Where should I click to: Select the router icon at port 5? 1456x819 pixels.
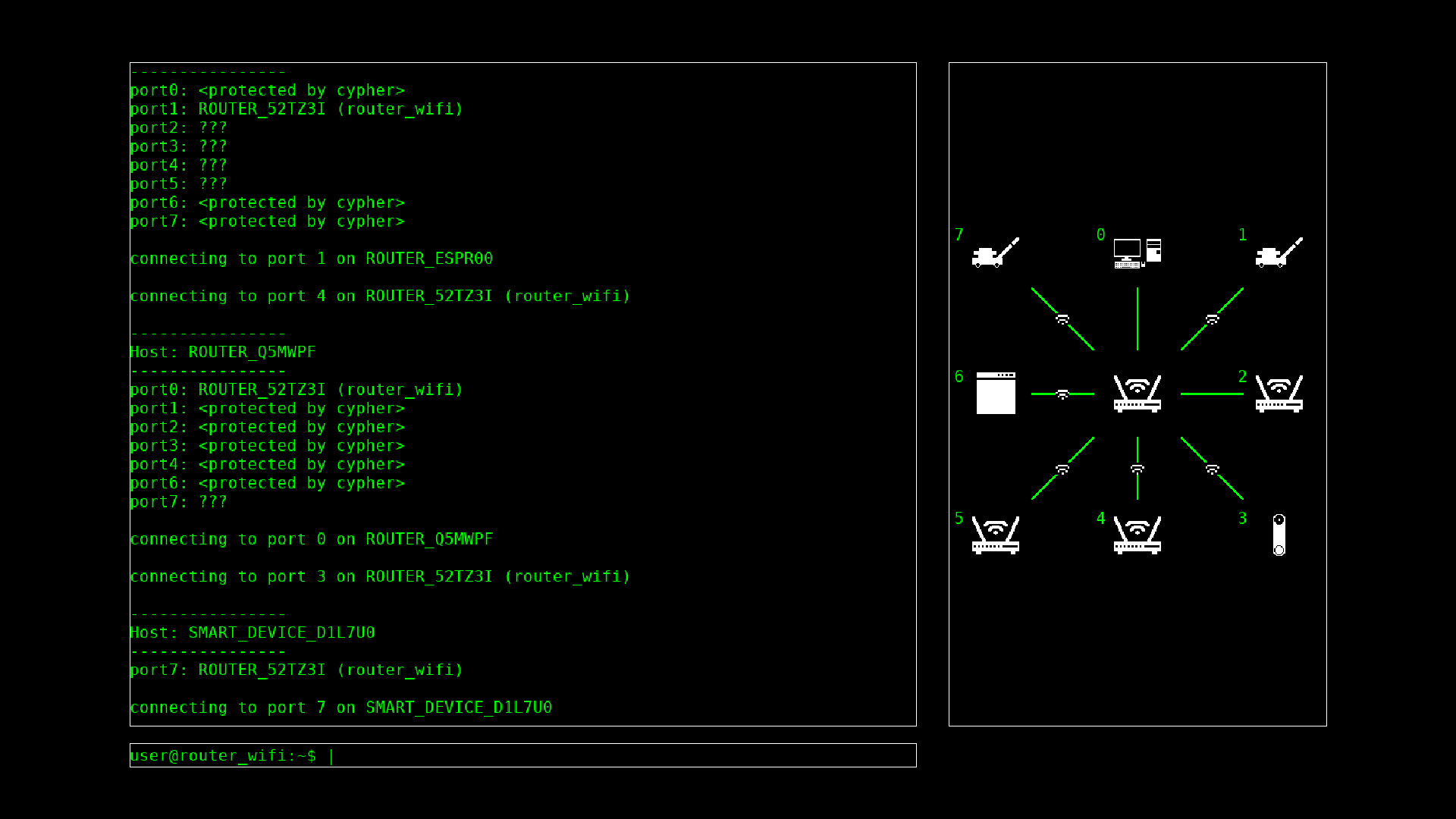(995, 535)
